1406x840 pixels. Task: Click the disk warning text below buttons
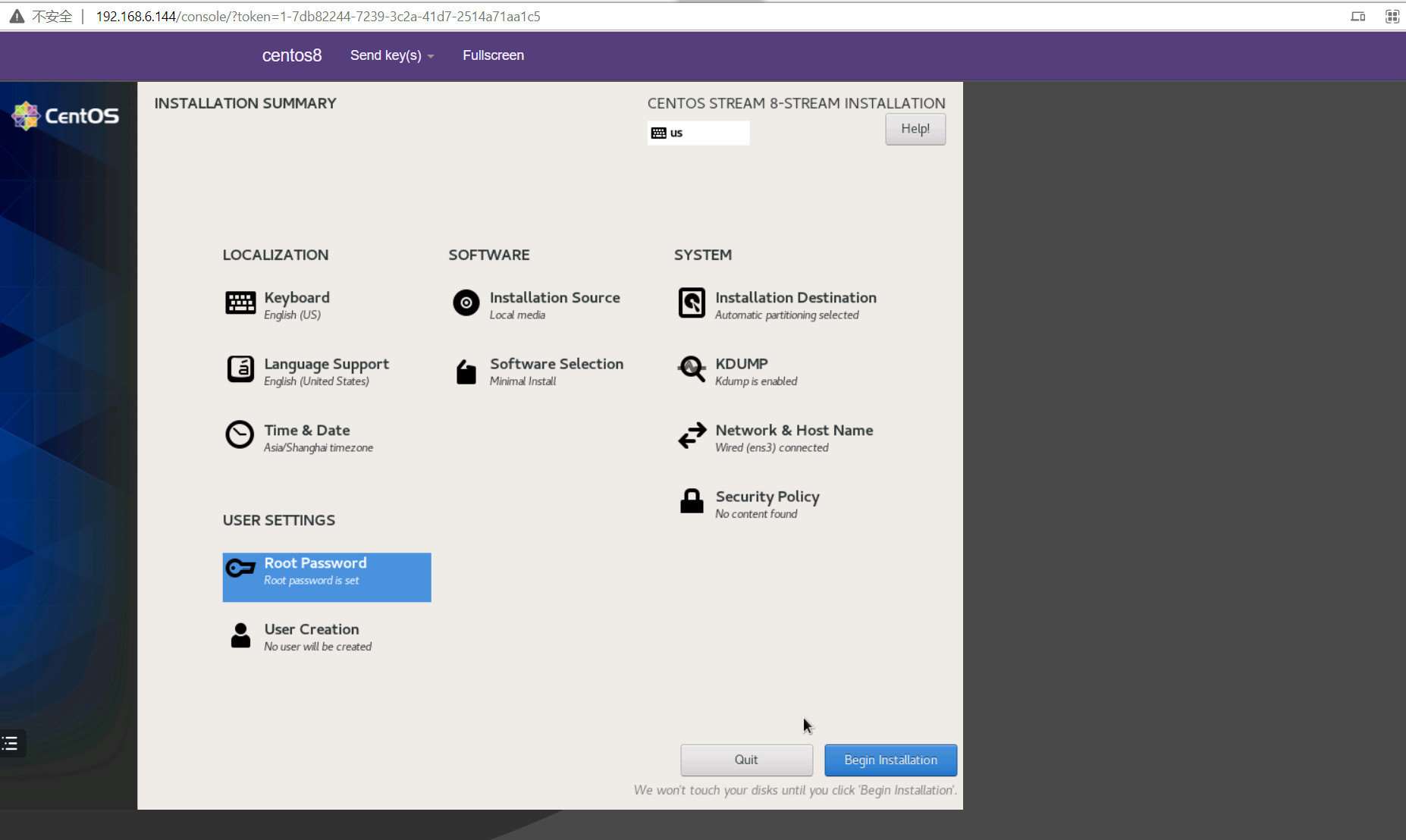tap(796, 790)
